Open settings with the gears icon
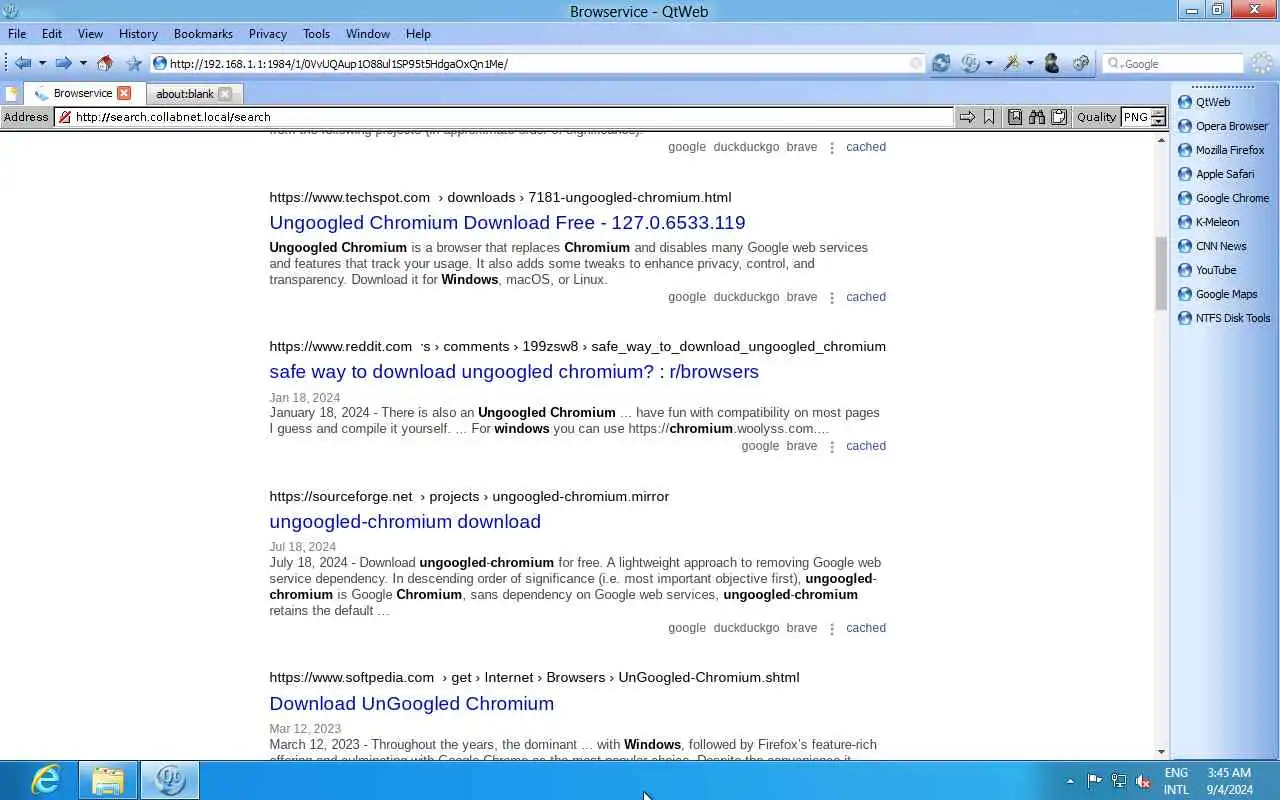The width and height of the screenshot is (1280, 800). click(x=1081, y=63)
